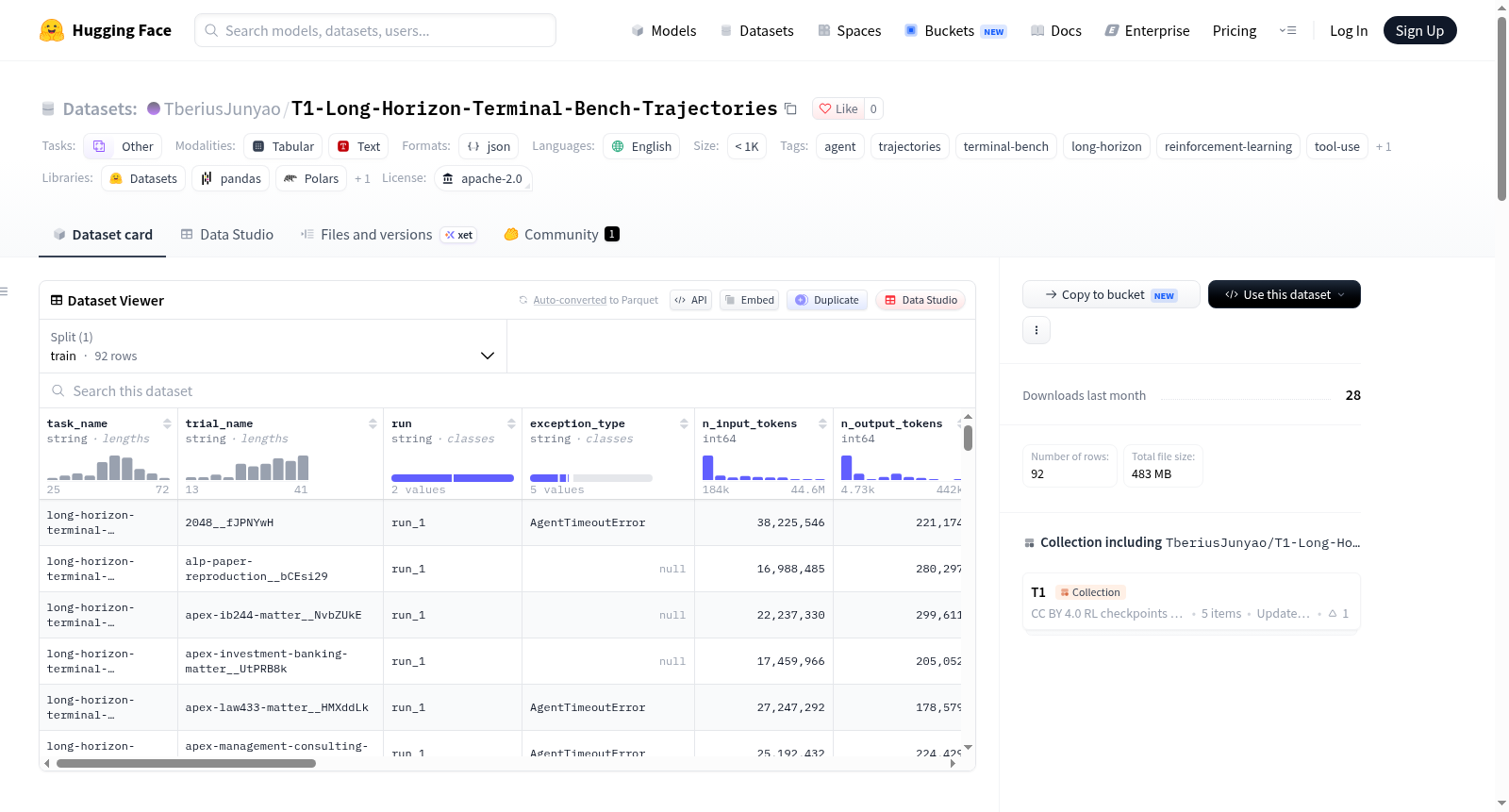Click the Log In link
The image size is (1509, 812).
pos(1349,30)
